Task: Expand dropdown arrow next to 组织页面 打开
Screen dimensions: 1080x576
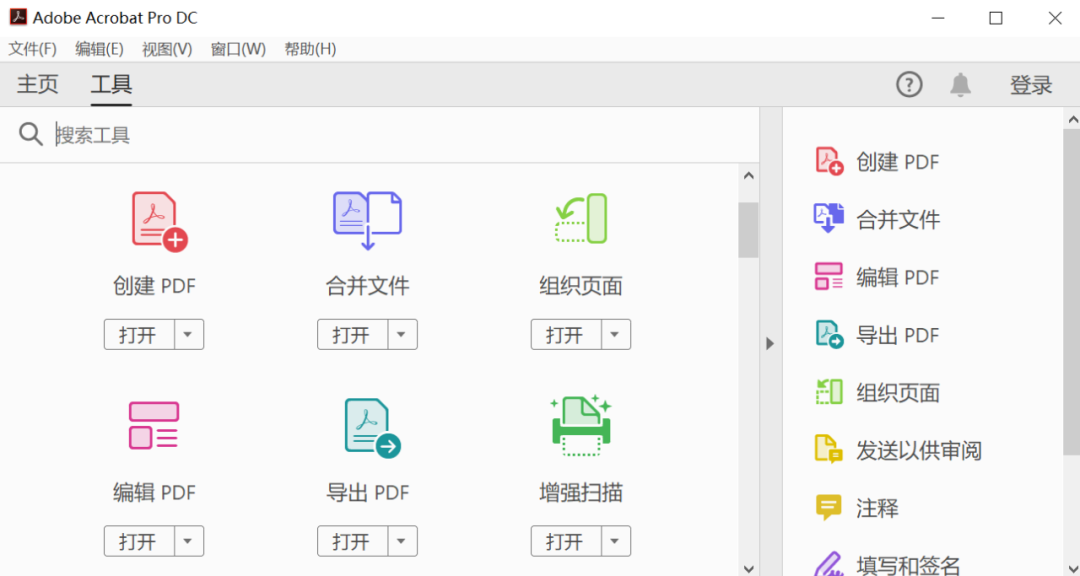Action: coord(616,335)
